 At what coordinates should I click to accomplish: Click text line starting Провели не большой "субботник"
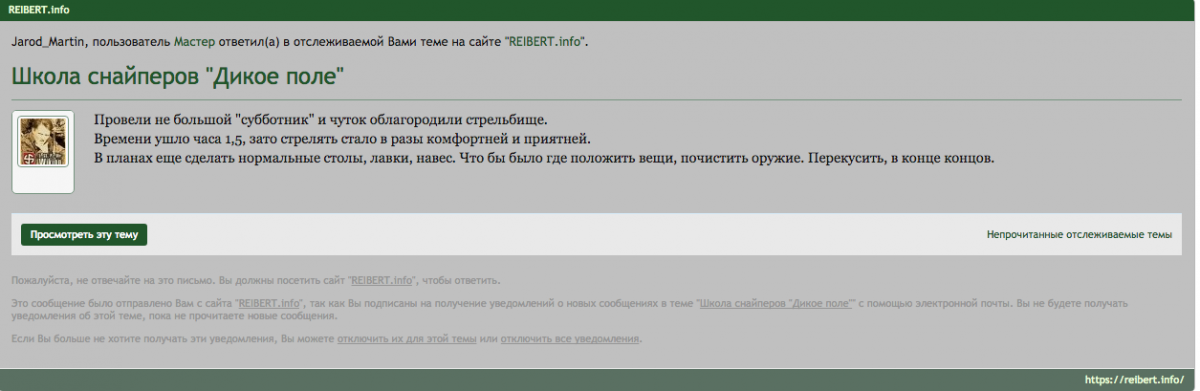321,119
